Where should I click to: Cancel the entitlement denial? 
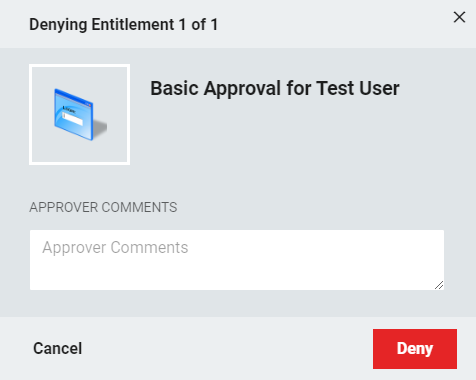[x=57, y=348]
